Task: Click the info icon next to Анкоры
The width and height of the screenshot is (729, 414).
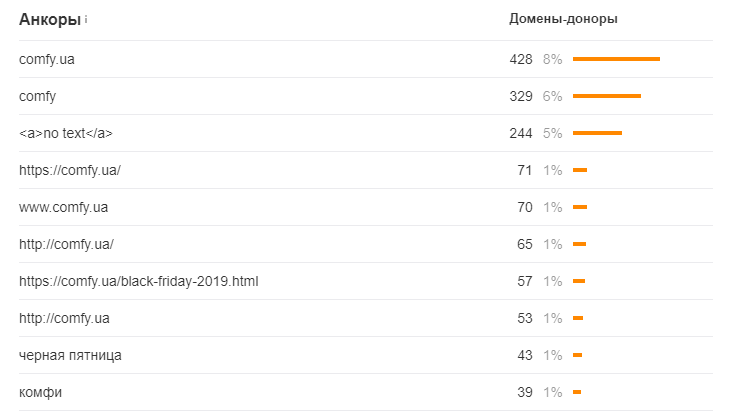Action: [x=87, y=19]
